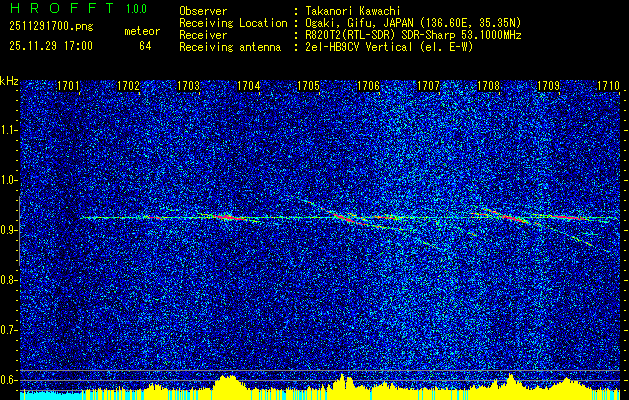Click the 1.1 kHz axis label
629x400 pixels.
tap(9, 130)
